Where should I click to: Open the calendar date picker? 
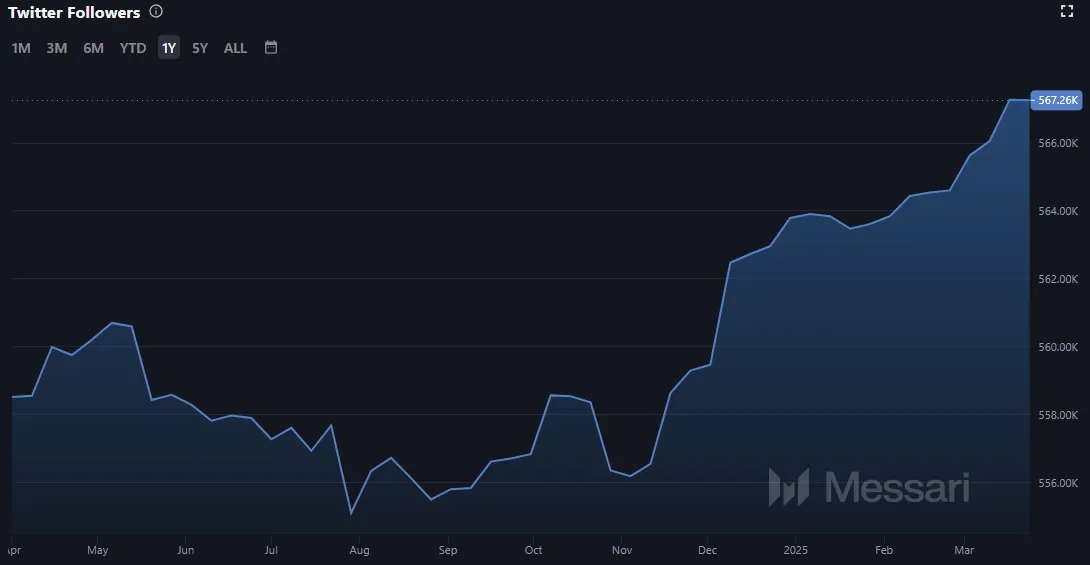pos(271,47)
